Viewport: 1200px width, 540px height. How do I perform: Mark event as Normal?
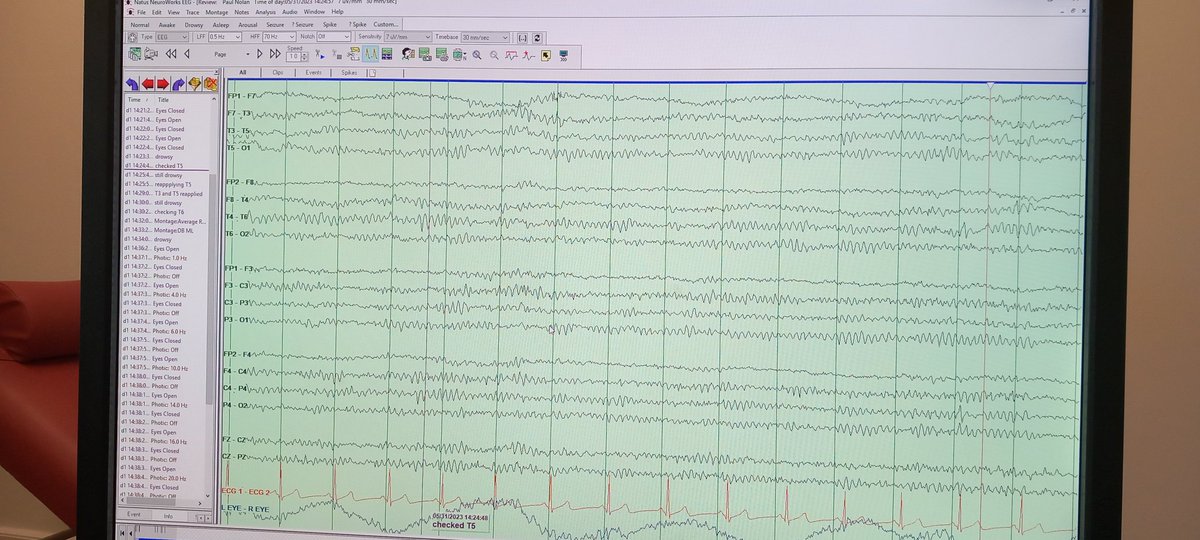tap(140, 23)
